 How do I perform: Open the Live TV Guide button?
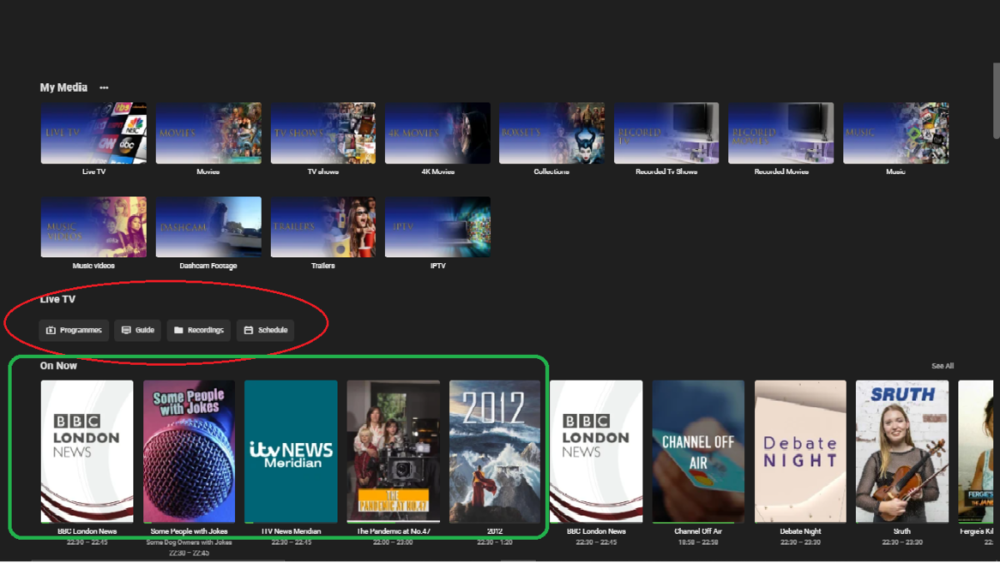138,330
